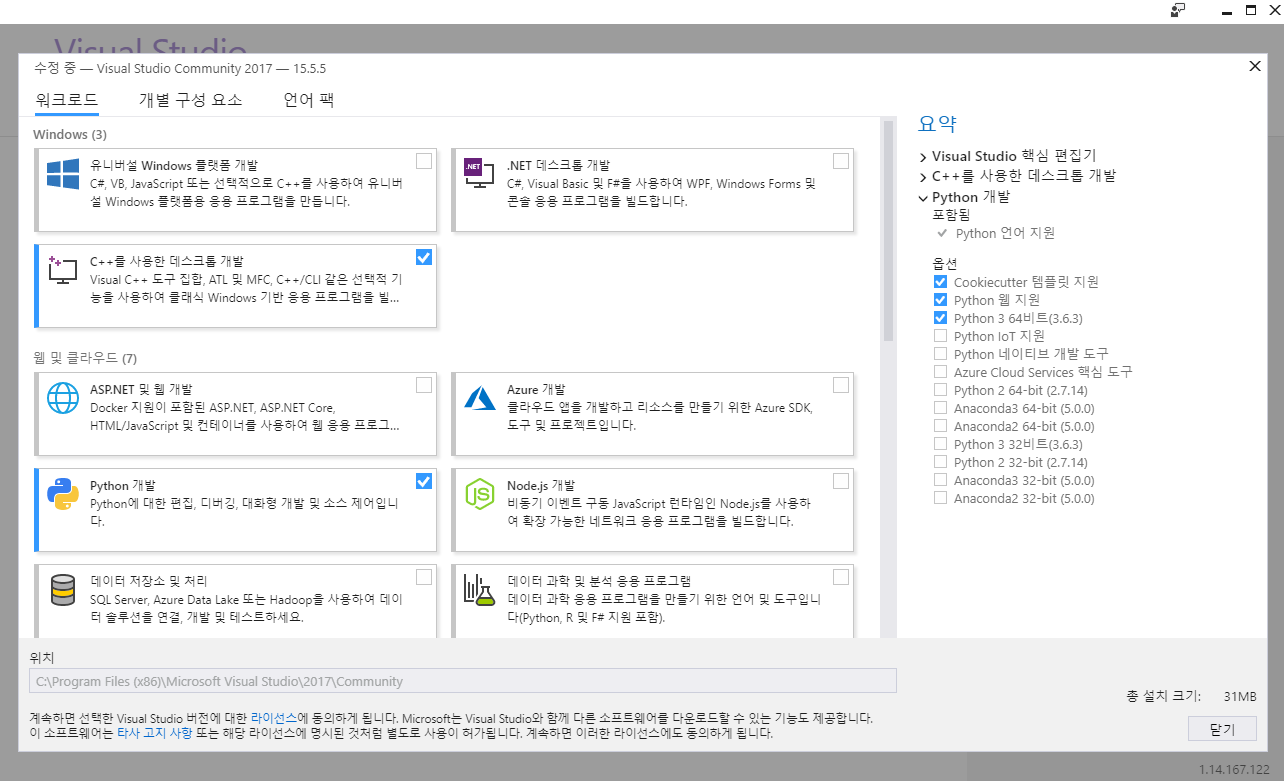Expand Visual Studio core editor summary
The image size is (1284, 781).
pos(923,157)
